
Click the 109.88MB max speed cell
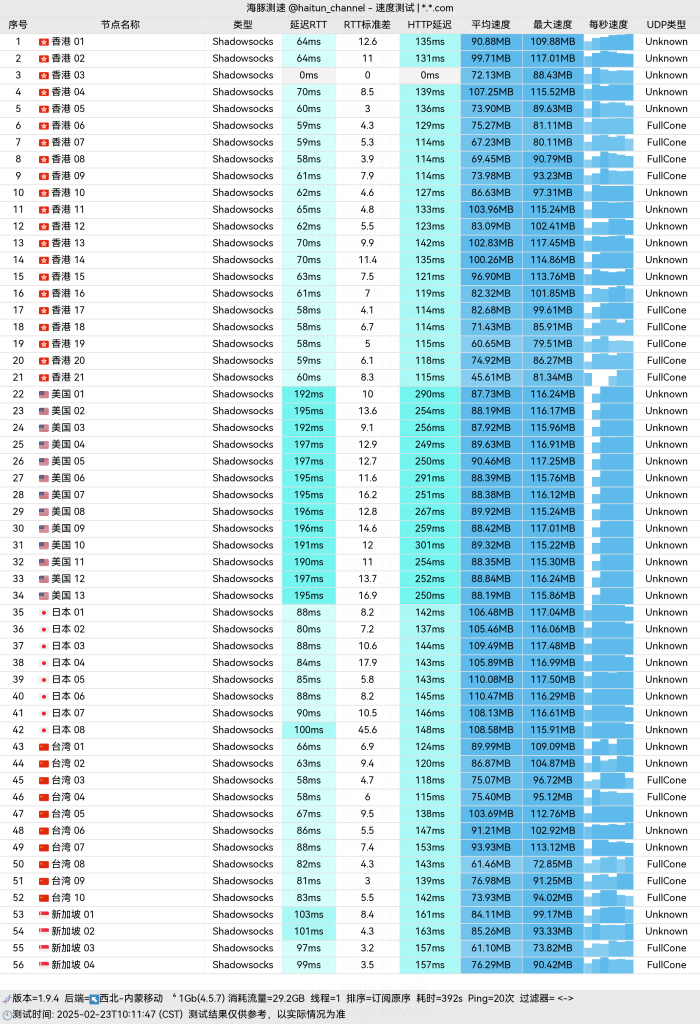coord(553,42)
